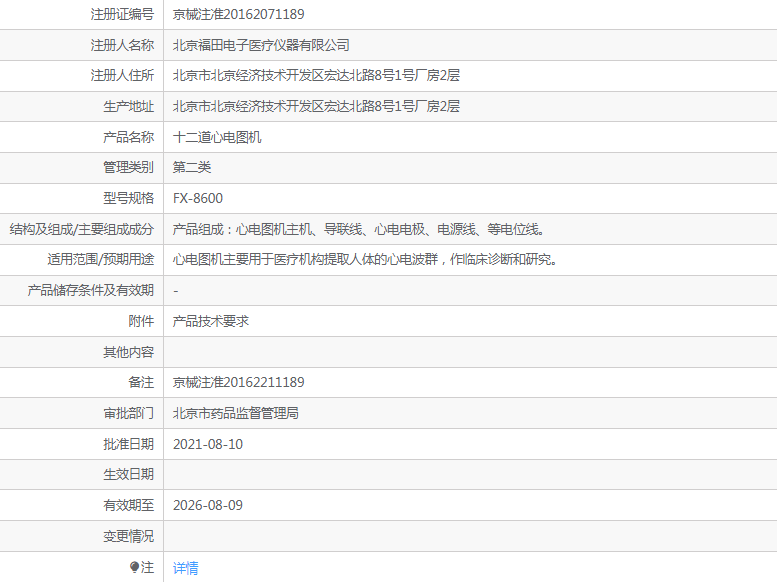Click the 产品名称 label
Image resolution: width=777 pixels, height=582 pixels.
(x=128, y=137)
